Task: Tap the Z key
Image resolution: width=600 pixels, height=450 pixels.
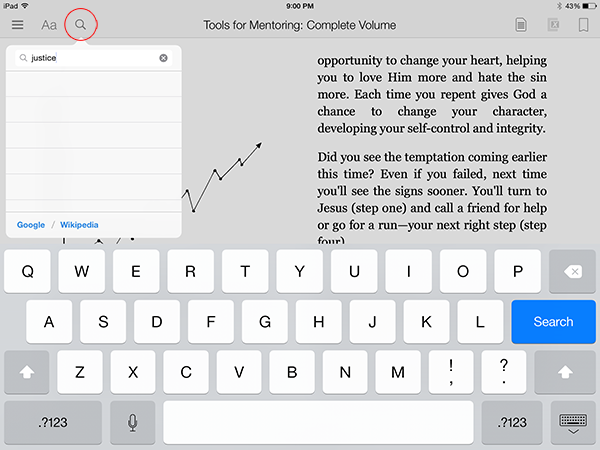Action: [x=80, y=372]
